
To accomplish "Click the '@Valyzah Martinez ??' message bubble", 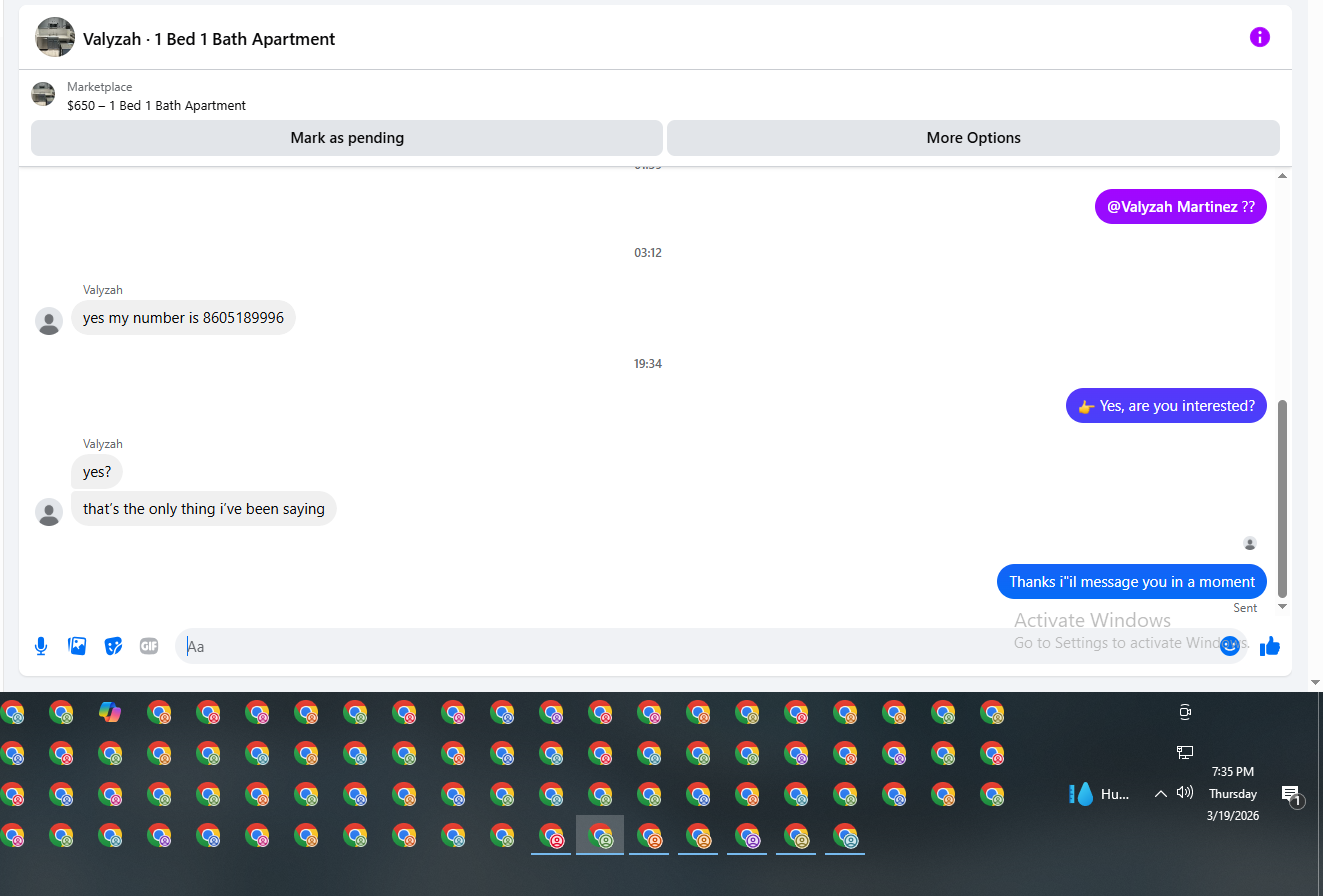I will point(1181,207).
